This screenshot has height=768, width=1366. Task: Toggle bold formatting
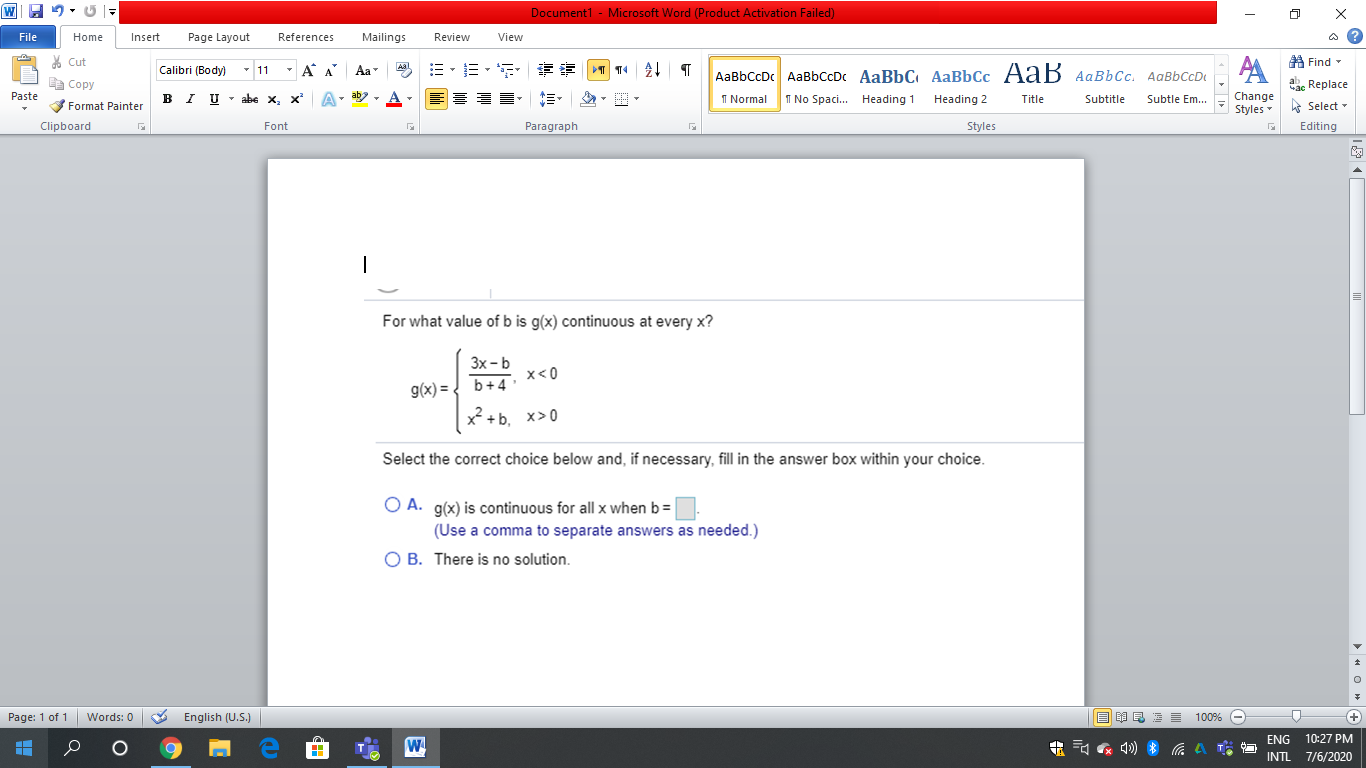165,98
